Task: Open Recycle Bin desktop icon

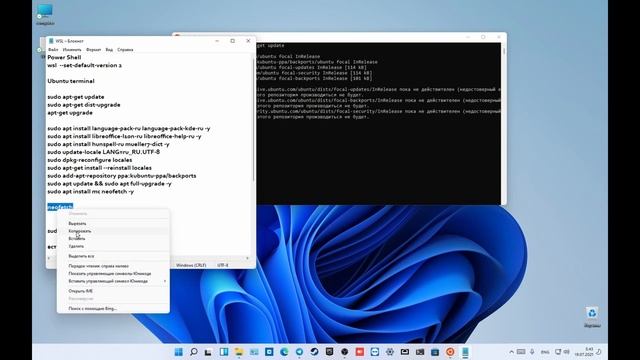Action: pyautogui.click(x=592, y=317)
